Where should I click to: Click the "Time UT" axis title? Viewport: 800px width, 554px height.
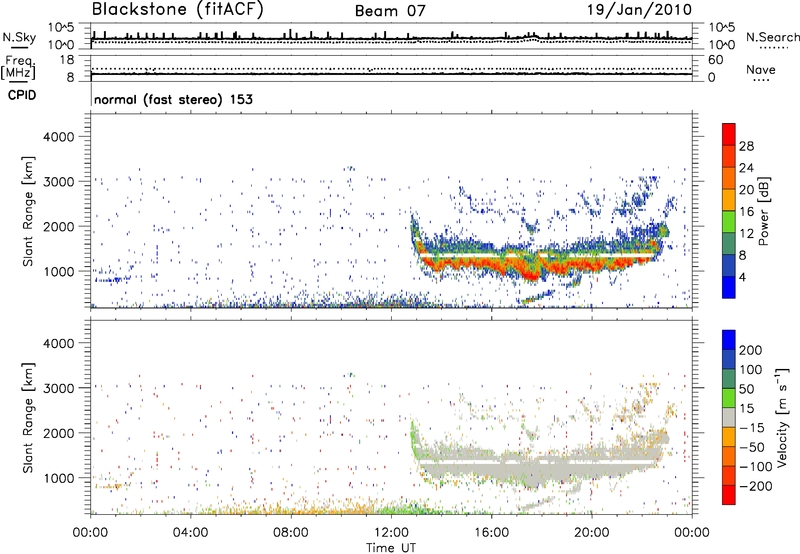tap(391, 548)
